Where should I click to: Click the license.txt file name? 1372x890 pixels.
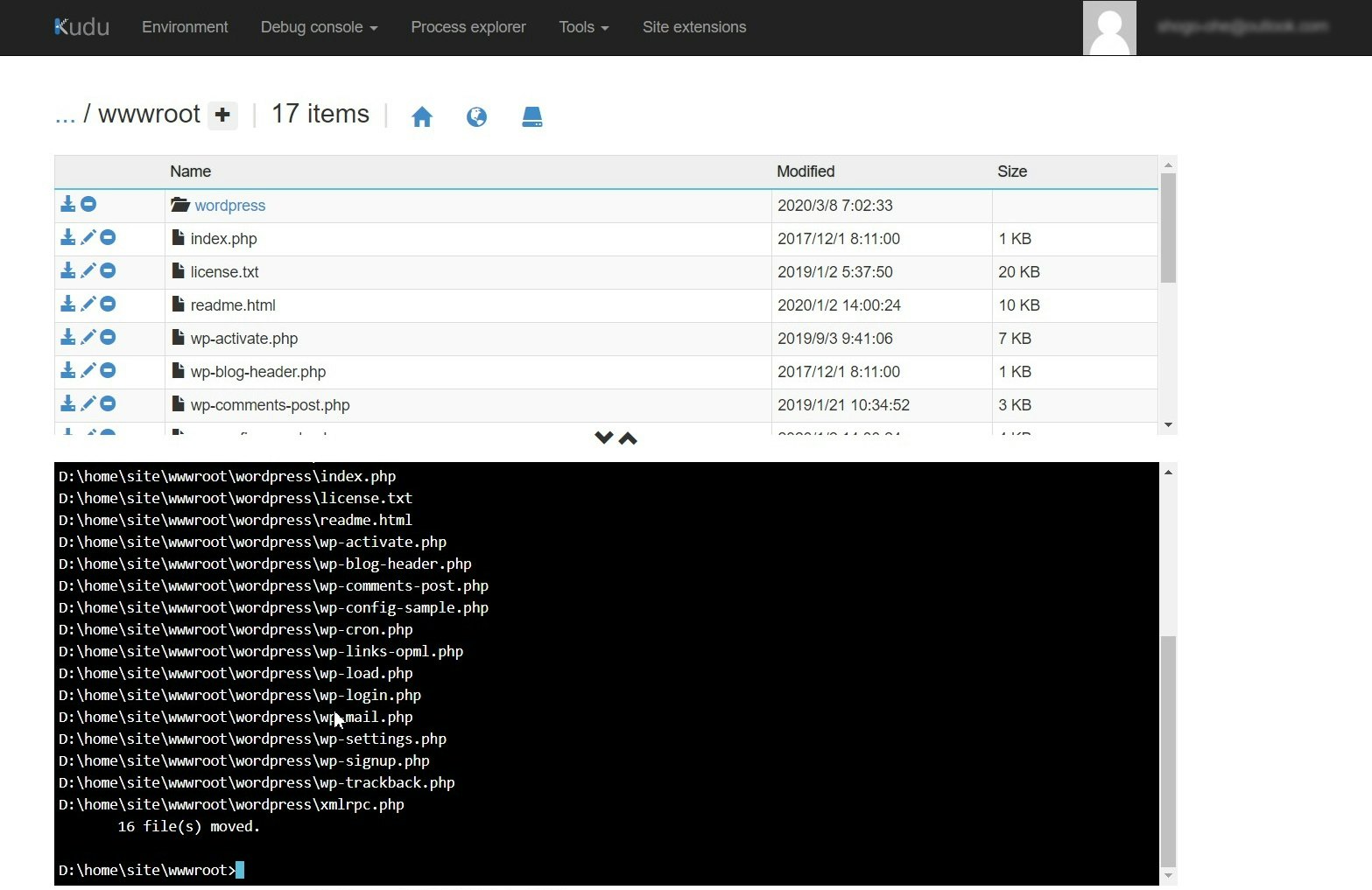click(x=224, y=272)
